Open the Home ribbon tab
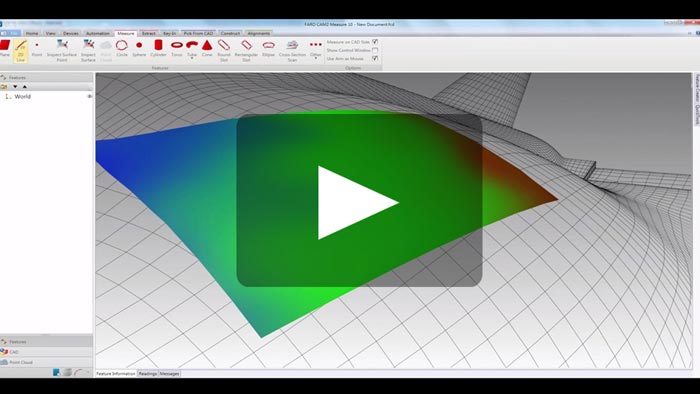The width and height of the screenshot is (700, 394). pos(32,33)
